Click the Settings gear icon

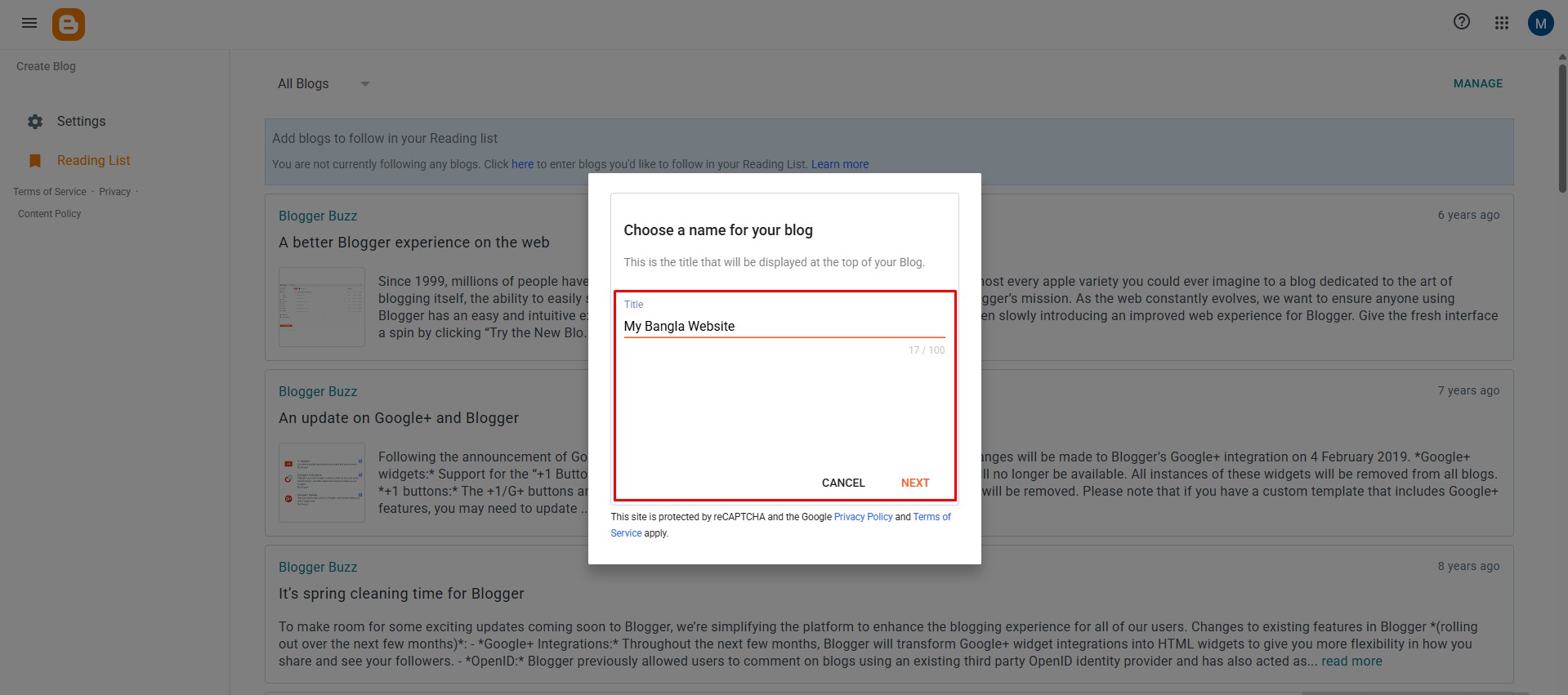[35, 122]
